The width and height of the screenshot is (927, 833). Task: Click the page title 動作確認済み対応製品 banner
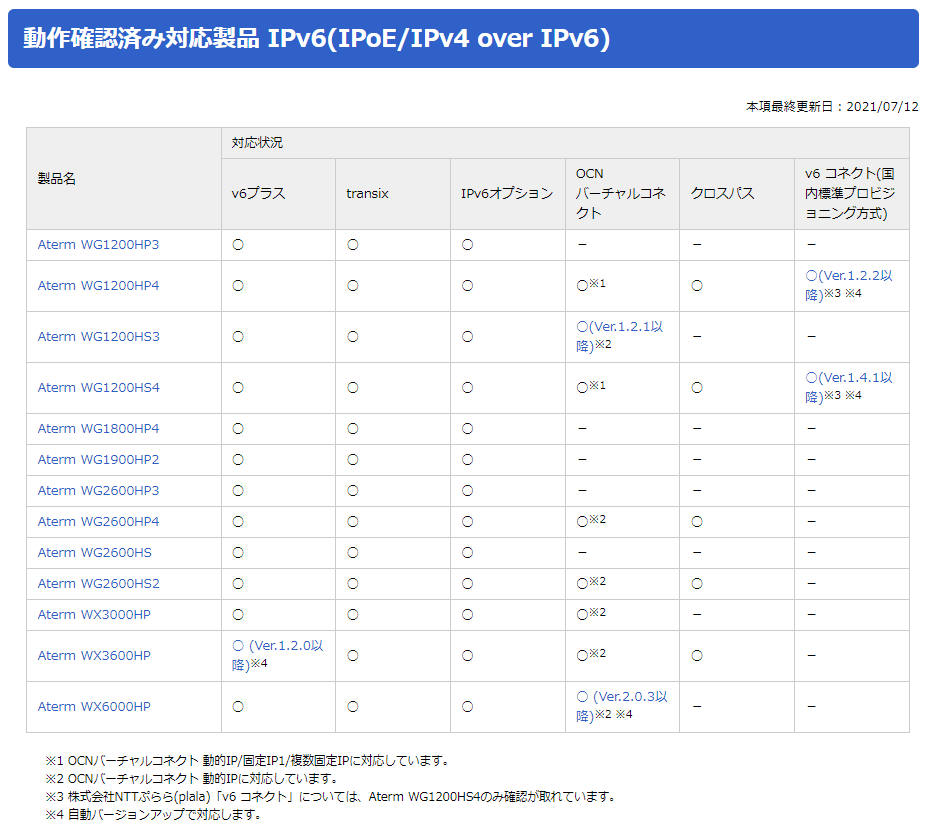(x=464, y=38)
